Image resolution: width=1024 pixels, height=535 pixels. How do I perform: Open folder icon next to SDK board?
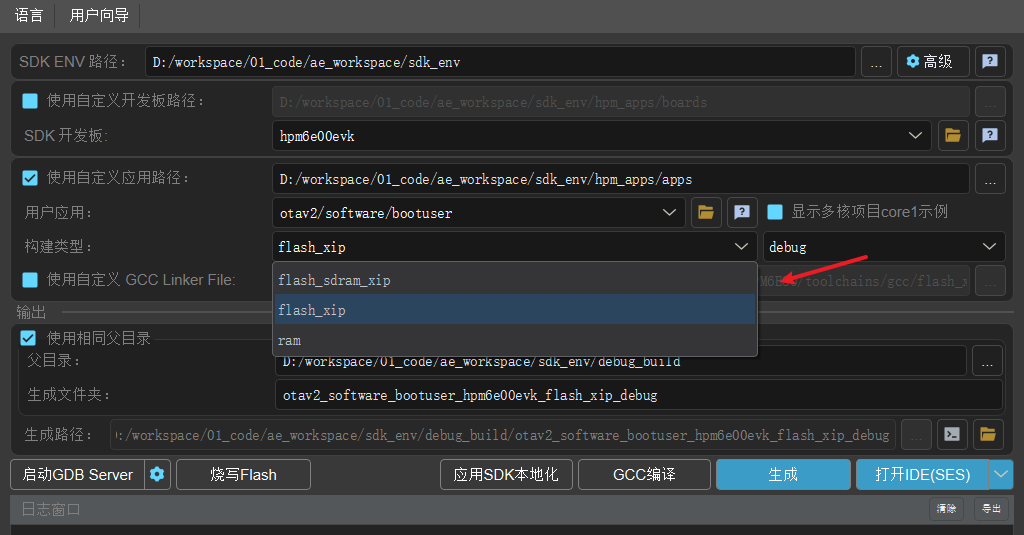pos(953,136)
